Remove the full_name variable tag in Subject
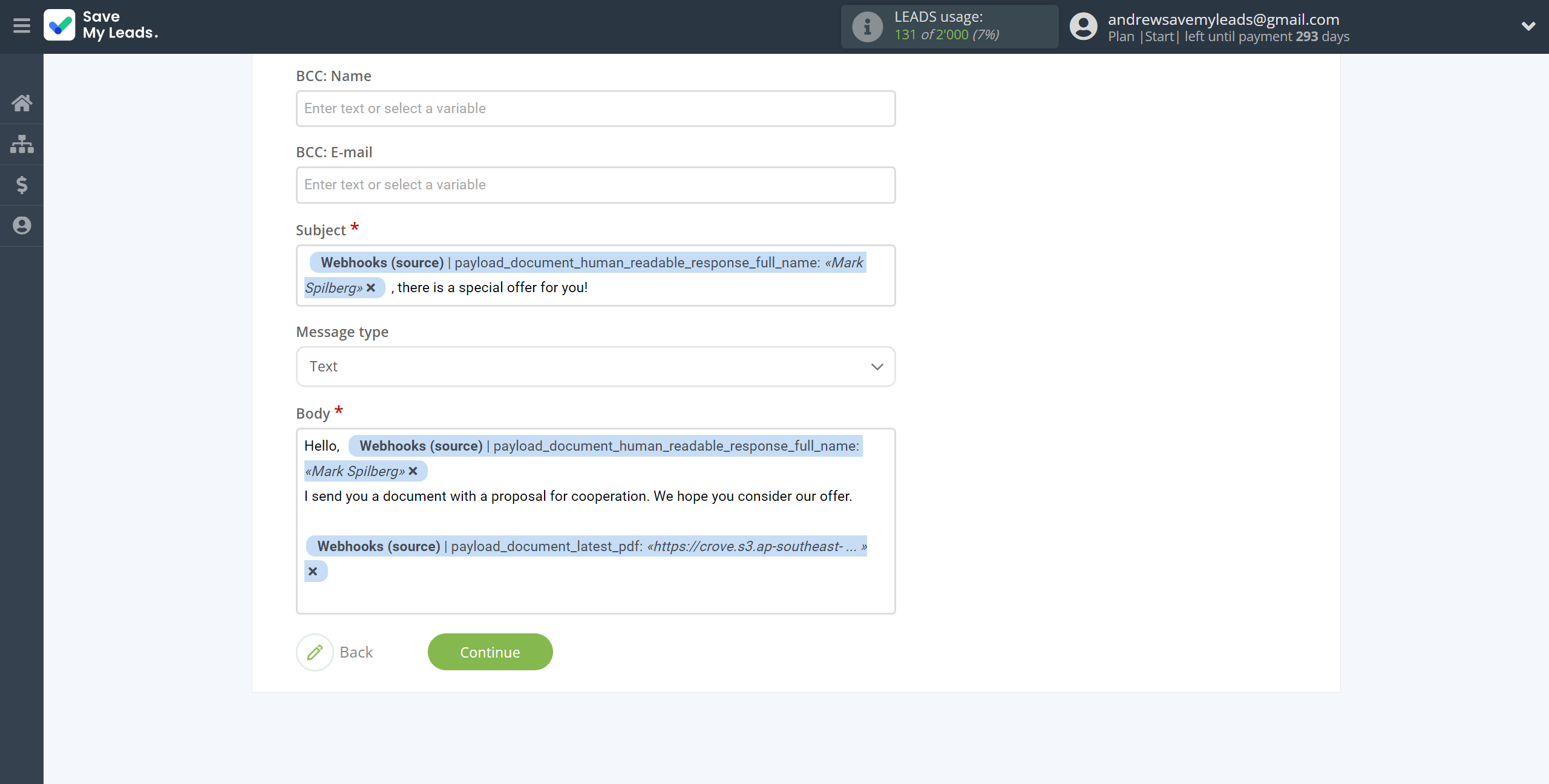The width and height of the screenshot is (1549, 784). tap(371, 287)
